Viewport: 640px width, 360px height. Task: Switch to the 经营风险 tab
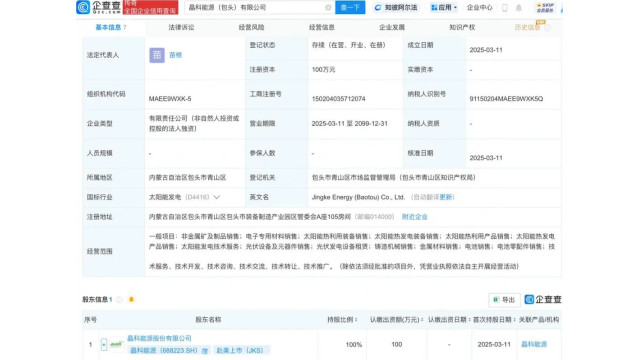pyautogui.click(x=251, y=27)
